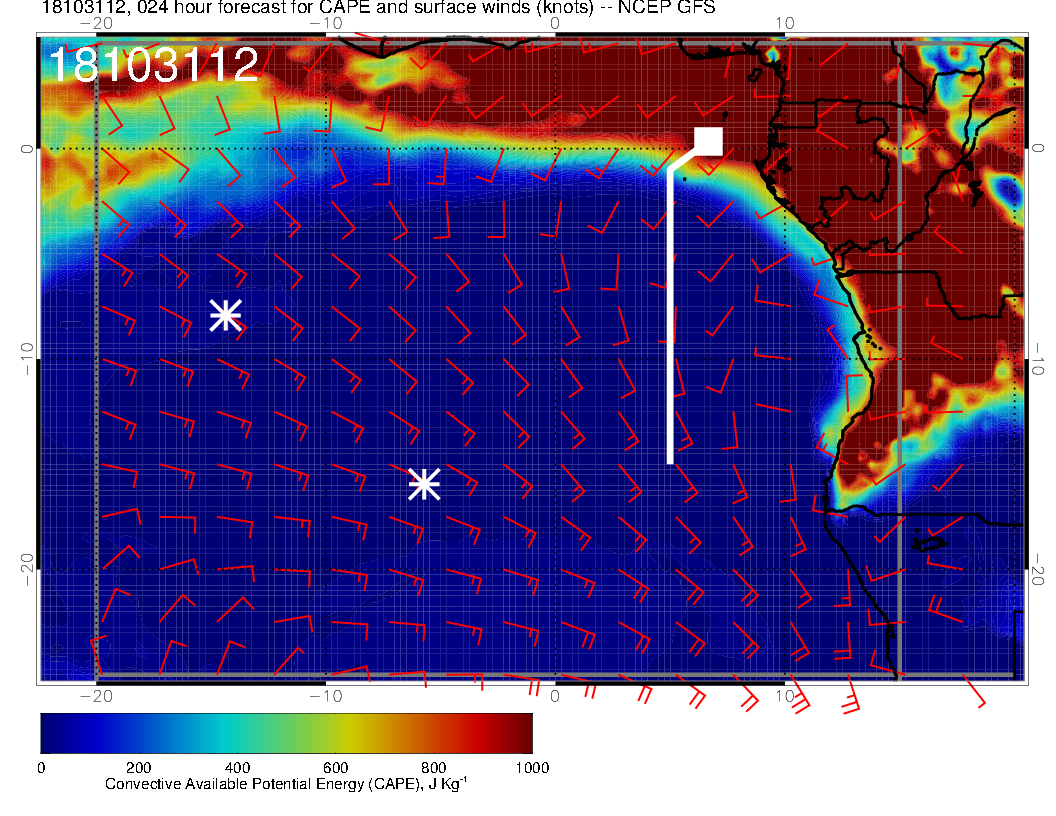Click the large white "18103112" timestamp overlay

[154, 65]
